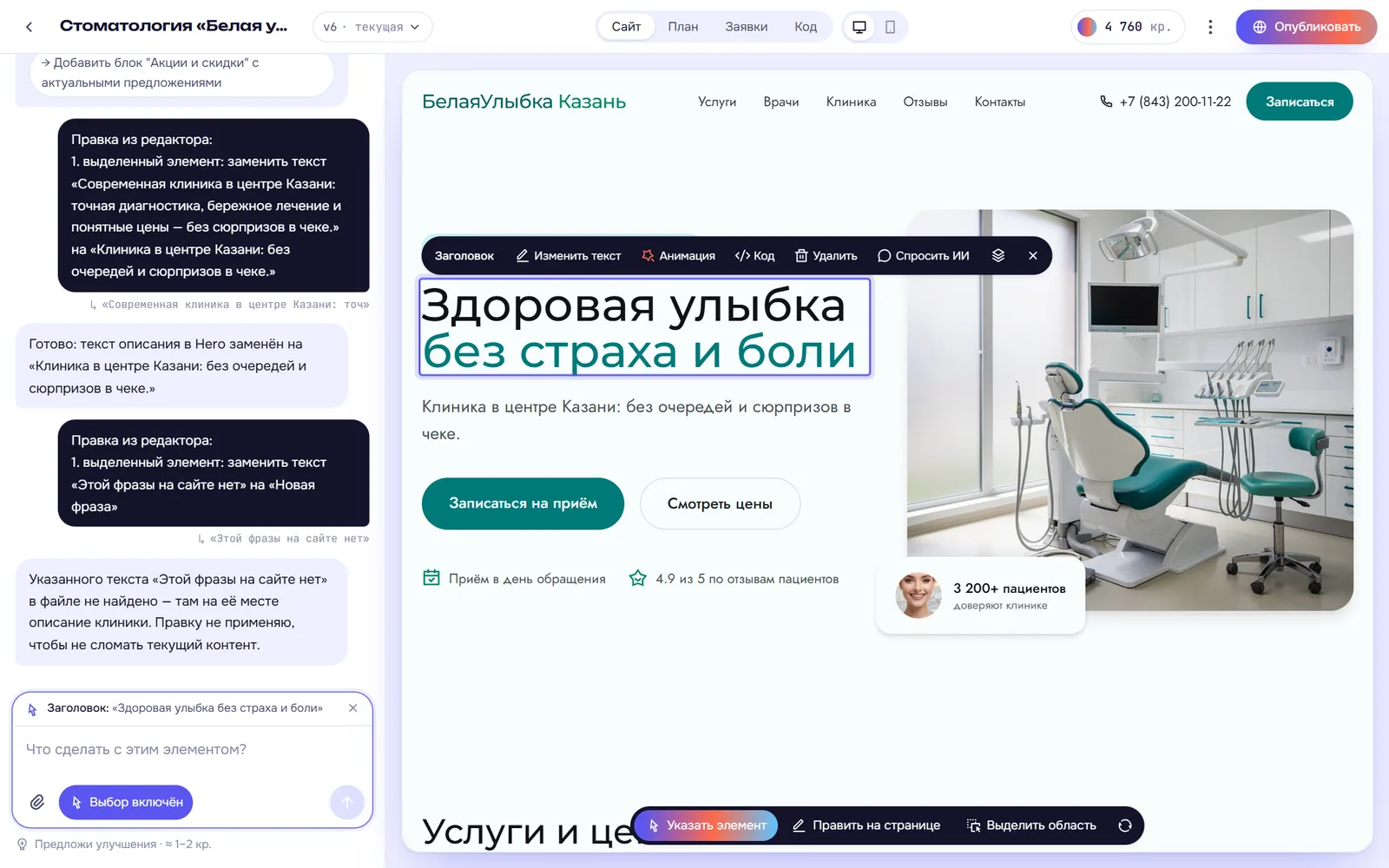Click the send arrow button
The width and height of the screenshot is (1389, 868).
(347, 802)
